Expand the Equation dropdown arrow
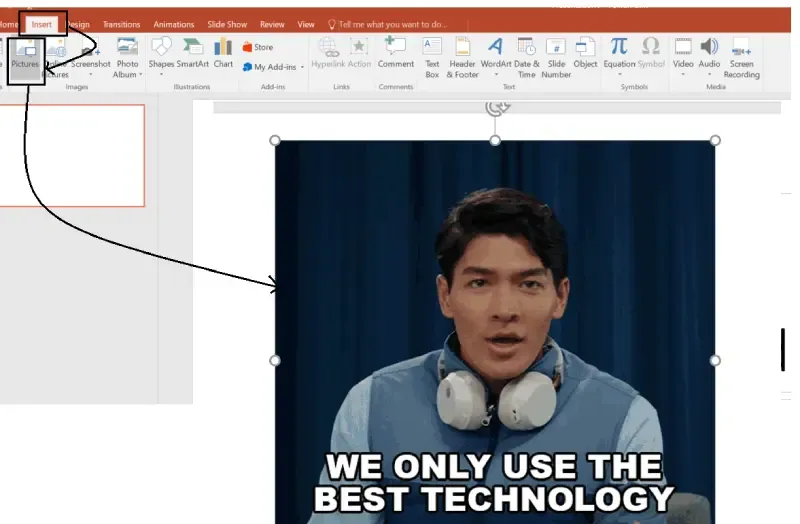This screenshot has height=524, width=800. click(619, 74)
